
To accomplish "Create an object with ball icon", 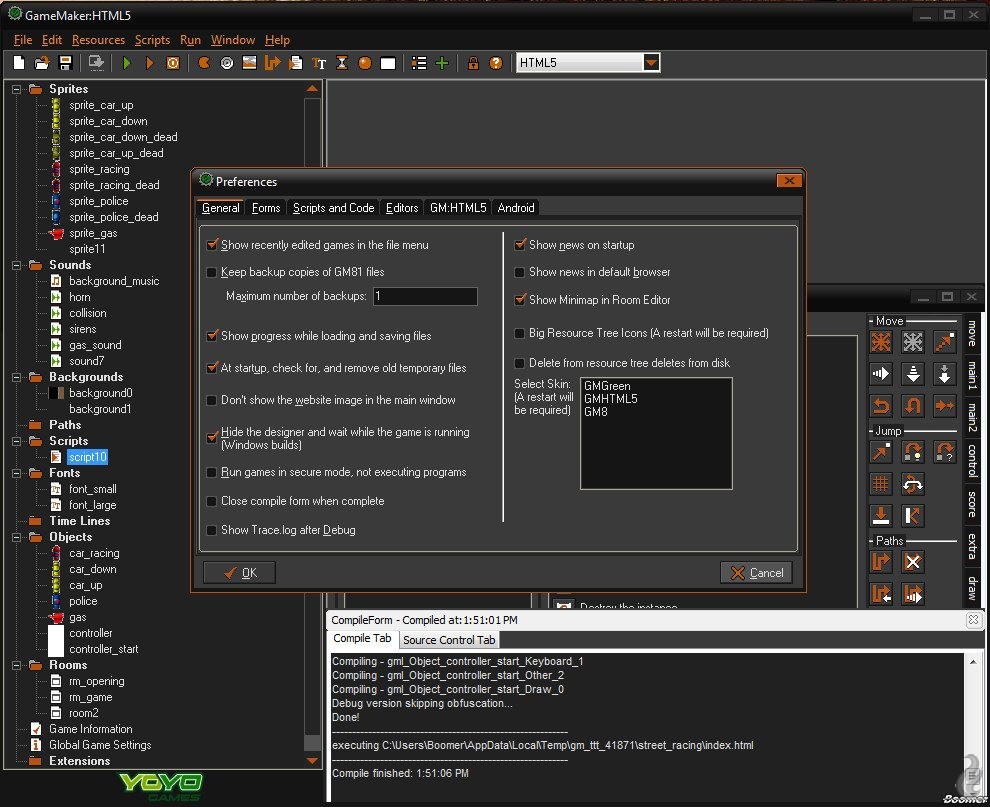I will [x=364, y=63].
